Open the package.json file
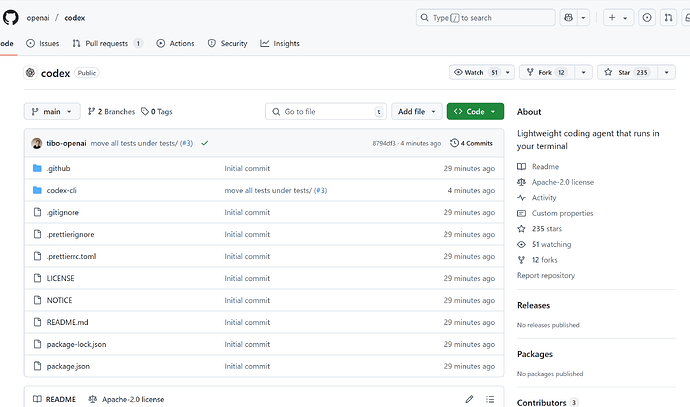 pyautogui.click(x=68, y=367)
